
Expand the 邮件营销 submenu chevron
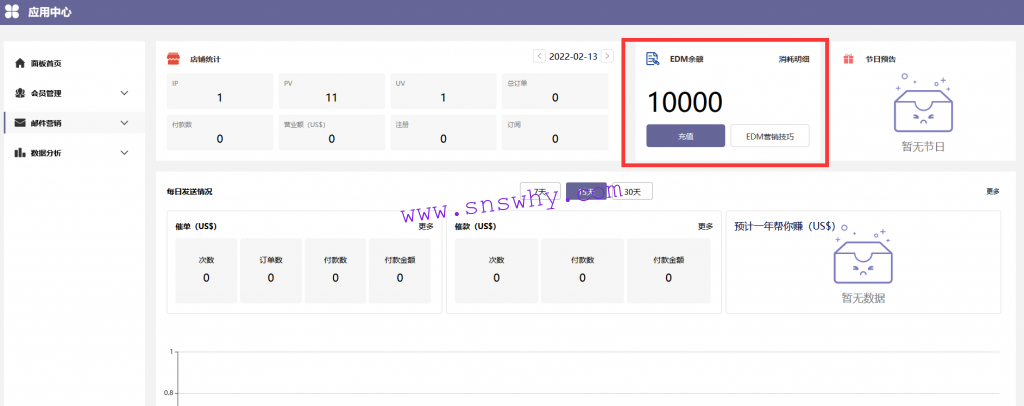point(124,123)
